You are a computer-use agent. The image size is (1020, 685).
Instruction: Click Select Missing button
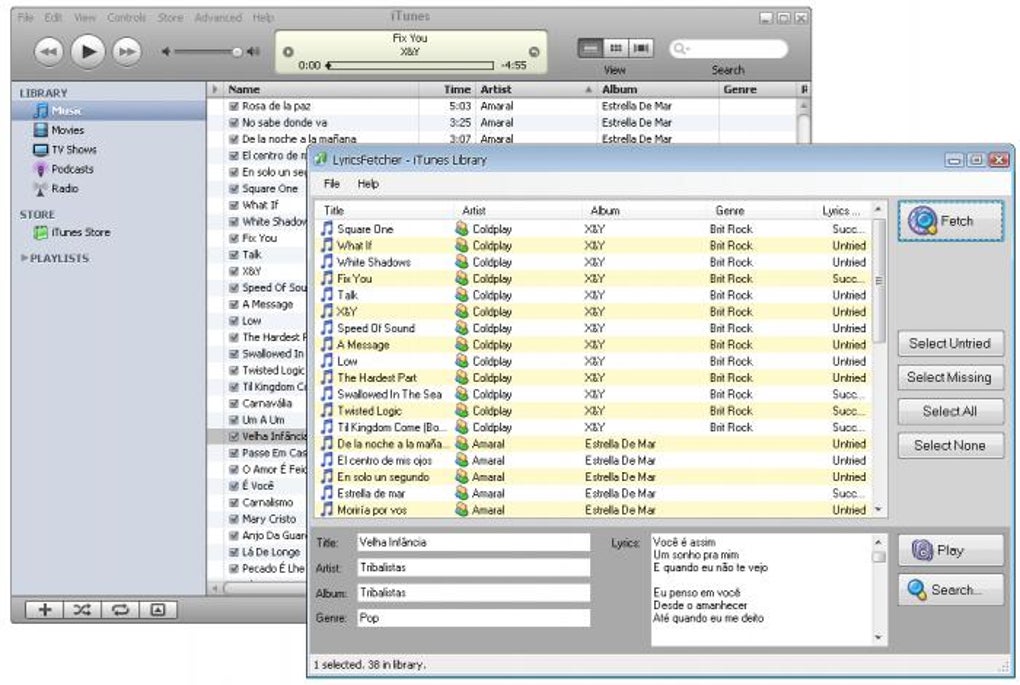[x=950, y=377]
